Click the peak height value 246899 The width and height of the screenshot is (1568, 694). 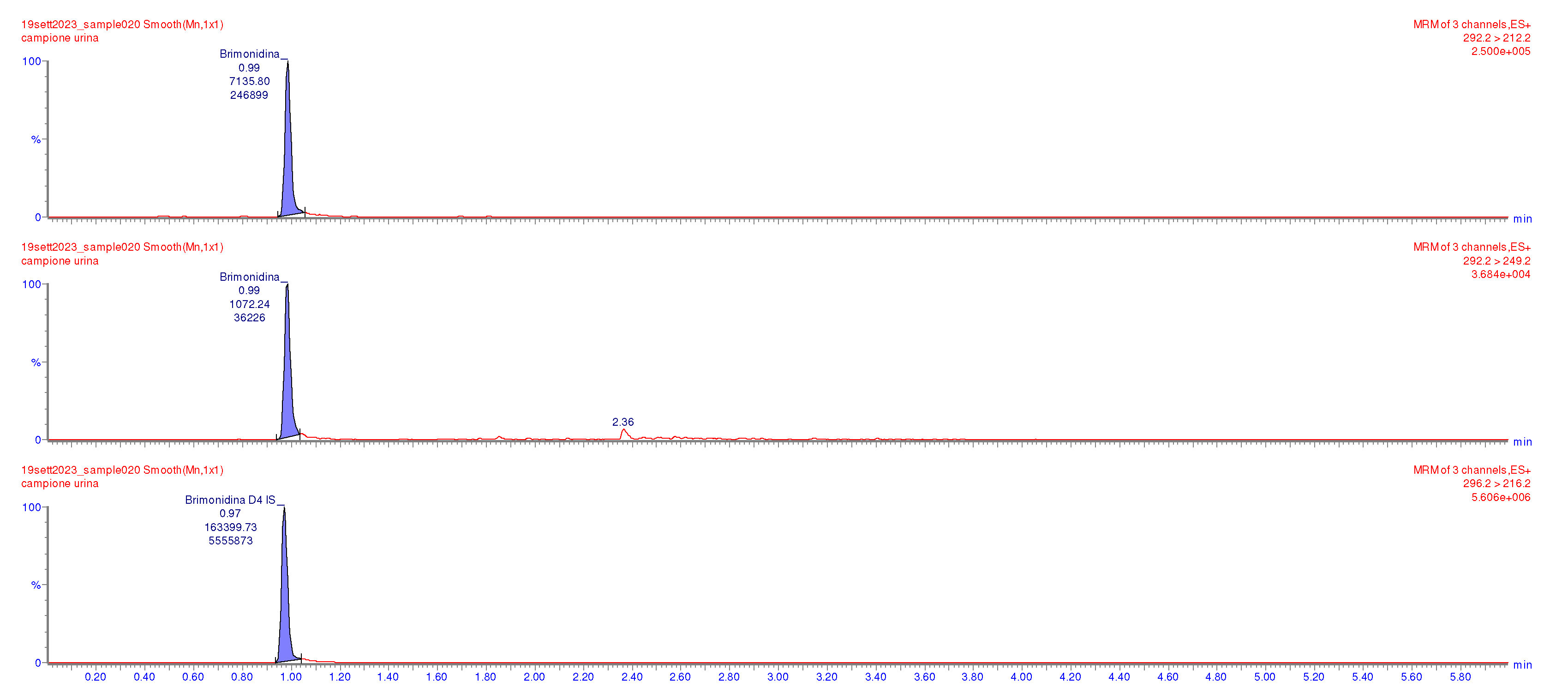click(249, 95)
